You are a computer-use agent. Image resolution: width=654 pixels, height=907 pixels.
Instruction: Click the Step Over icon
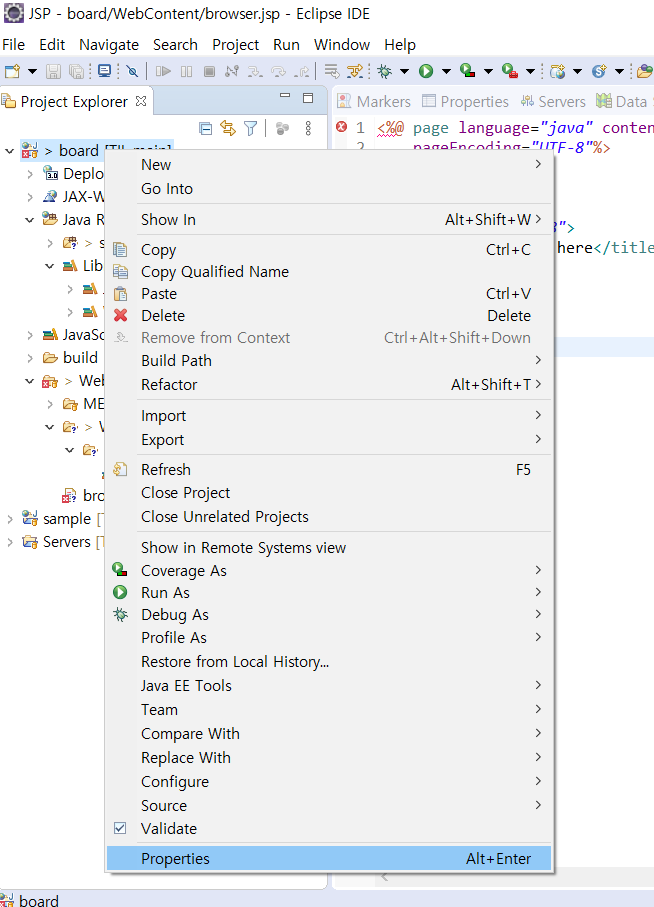[x=279, y=71]
